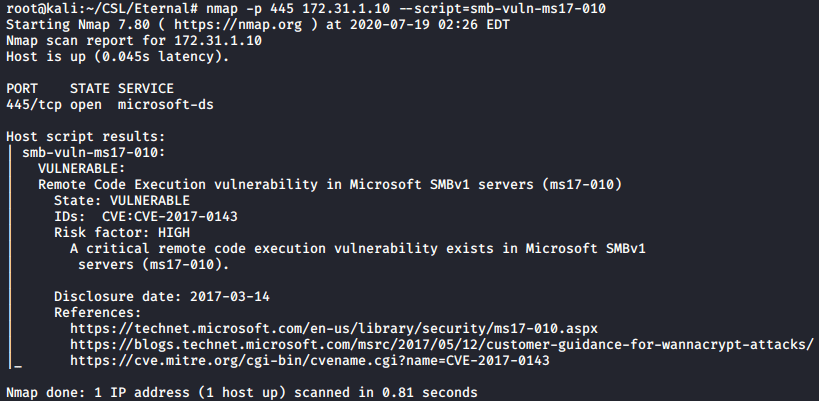Screen dimensions: 819x401
Task: Open the blogs.technet wannacrypt guidance link
Action: click(x=441, y=344)
